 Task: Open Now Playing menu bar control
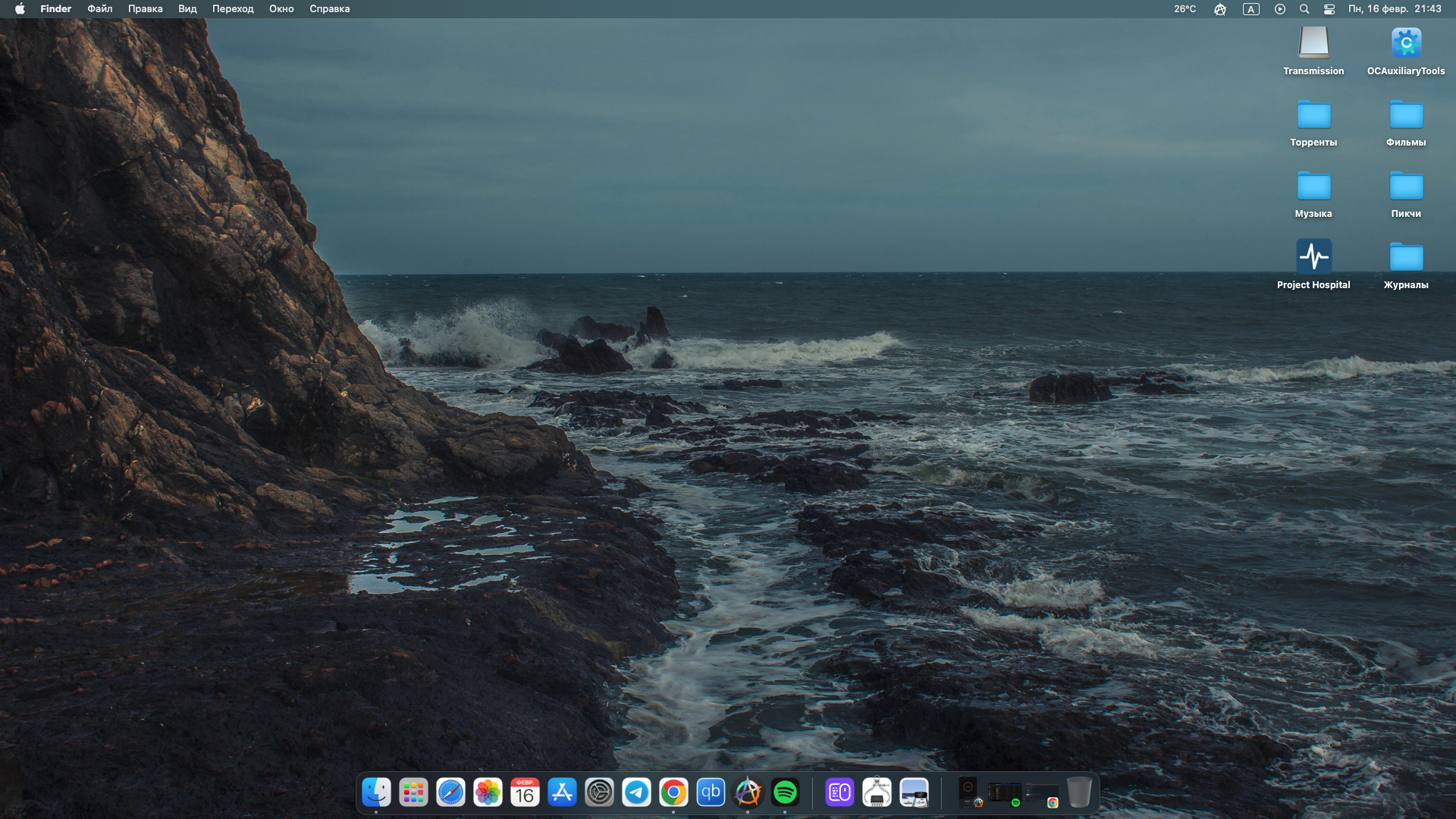click(1280, 9)
